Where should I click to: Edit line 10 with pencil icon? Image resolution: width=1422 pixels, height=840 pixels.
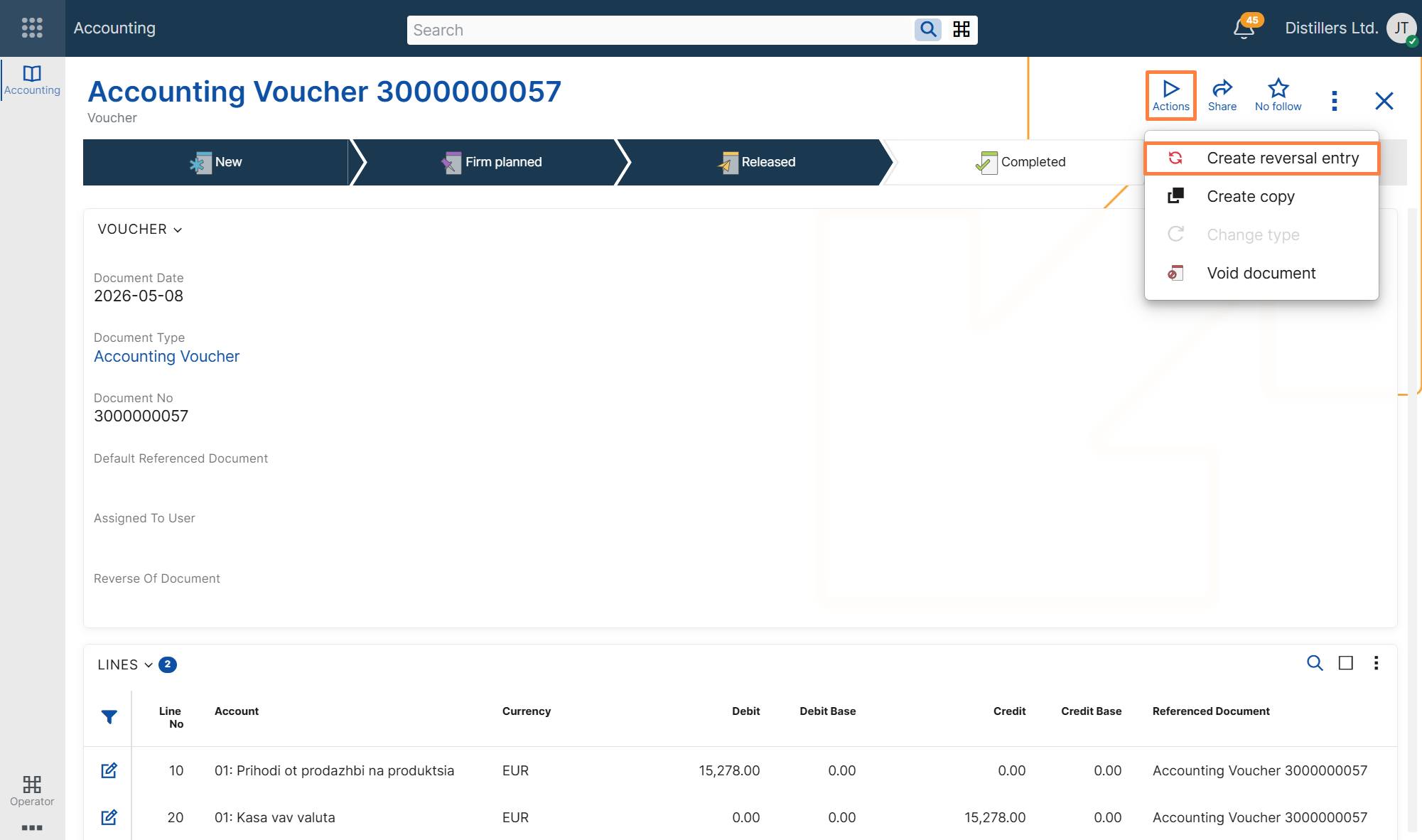point(109,770)
